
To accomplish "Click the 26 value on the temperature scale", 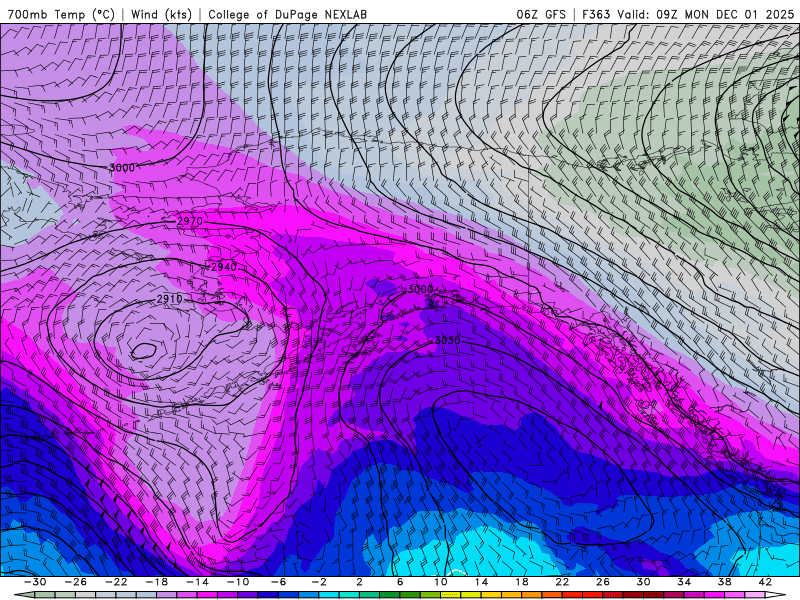I will pos(603,582).
